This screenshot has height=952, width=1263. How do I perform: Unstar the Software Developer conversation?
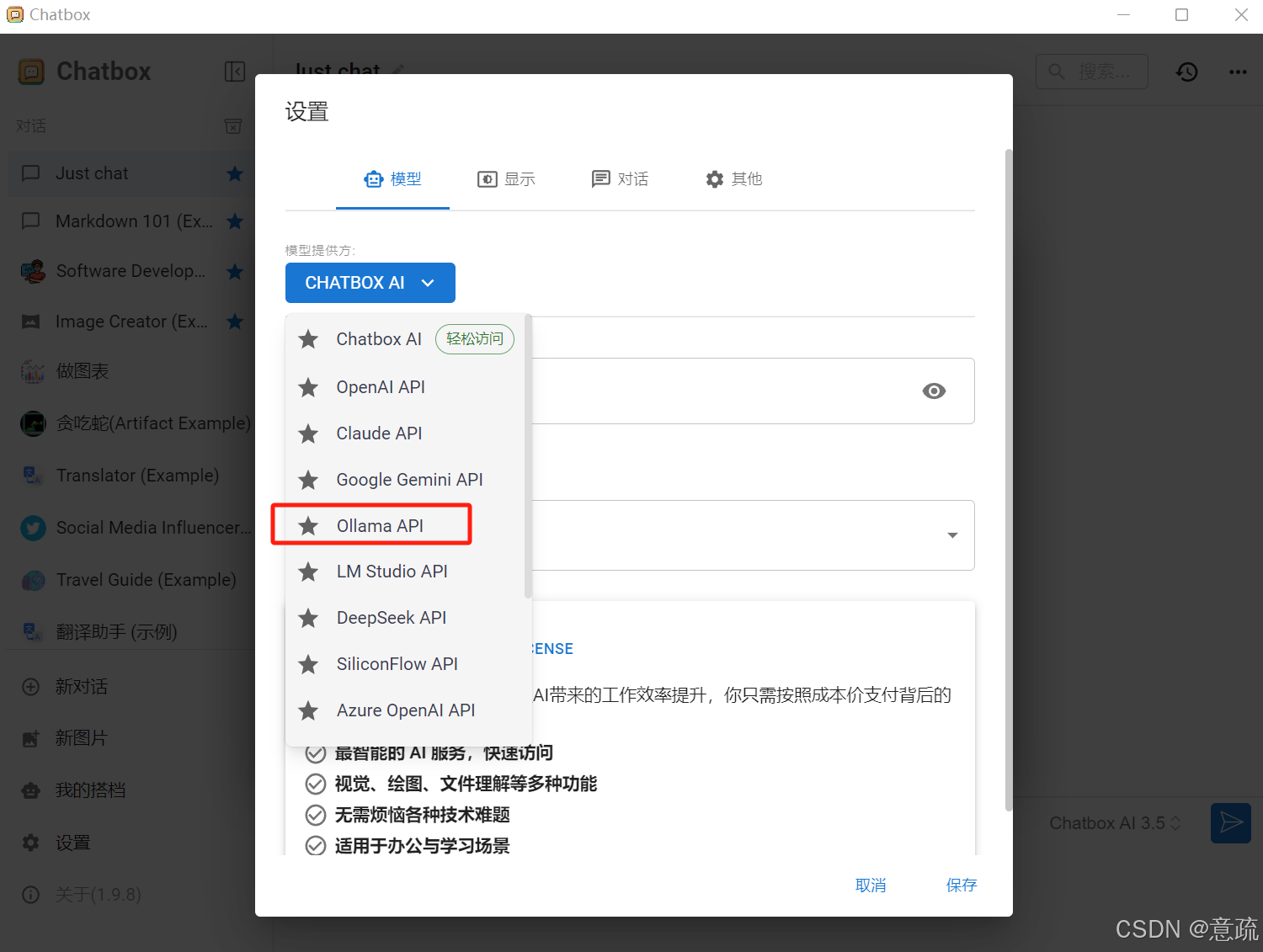coord(235,271)
